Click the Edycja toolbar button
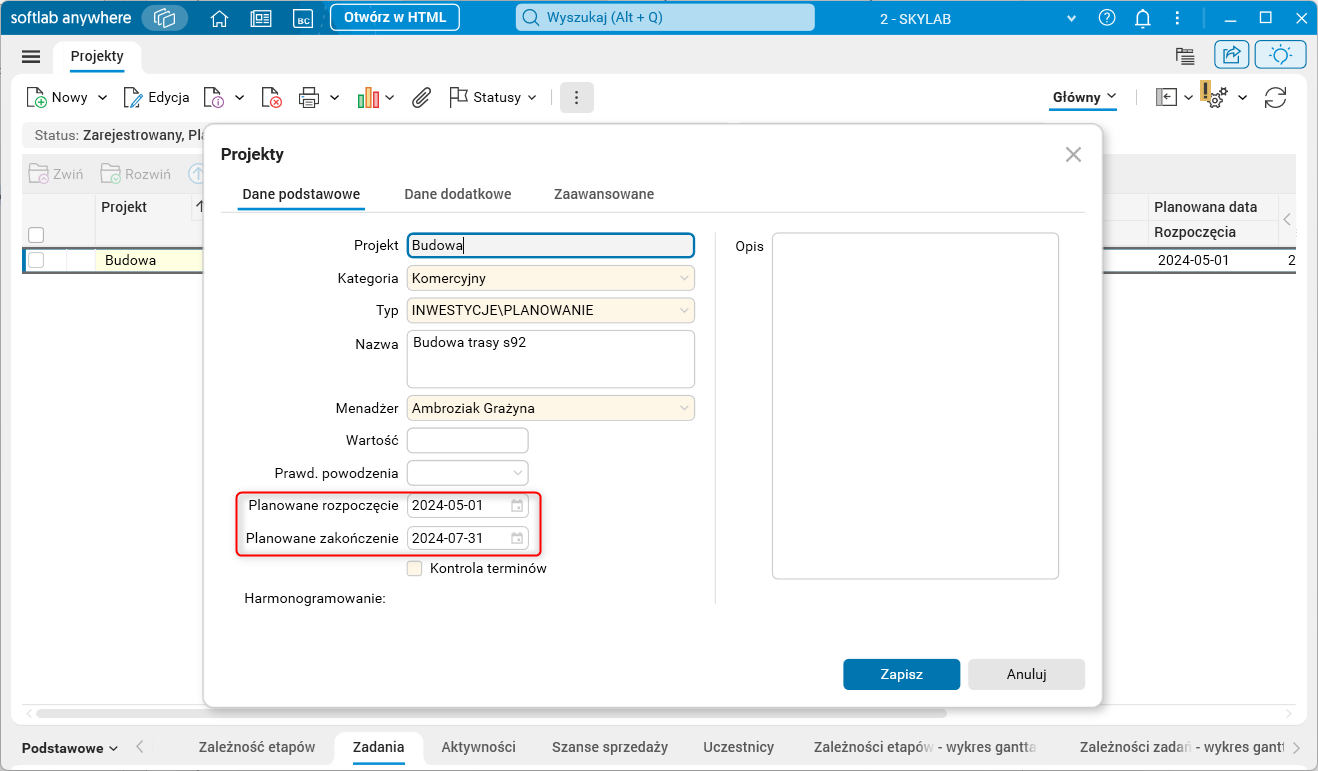The height and width of the screenshot is (771, 1318). pyautogui.click(x=156, y=97)
